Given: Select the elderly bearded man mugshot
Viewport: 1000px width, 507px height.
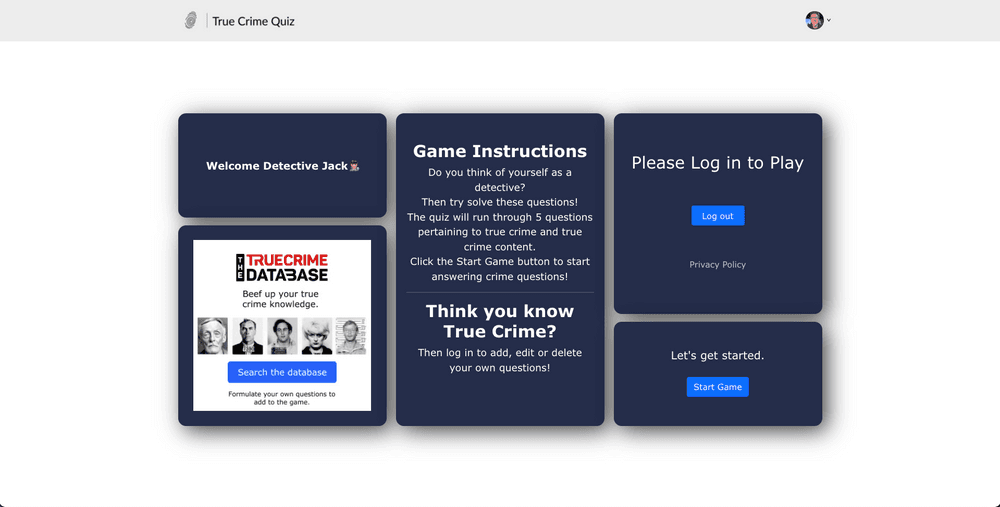Looking at the screenshot, I should pos(213,336).
